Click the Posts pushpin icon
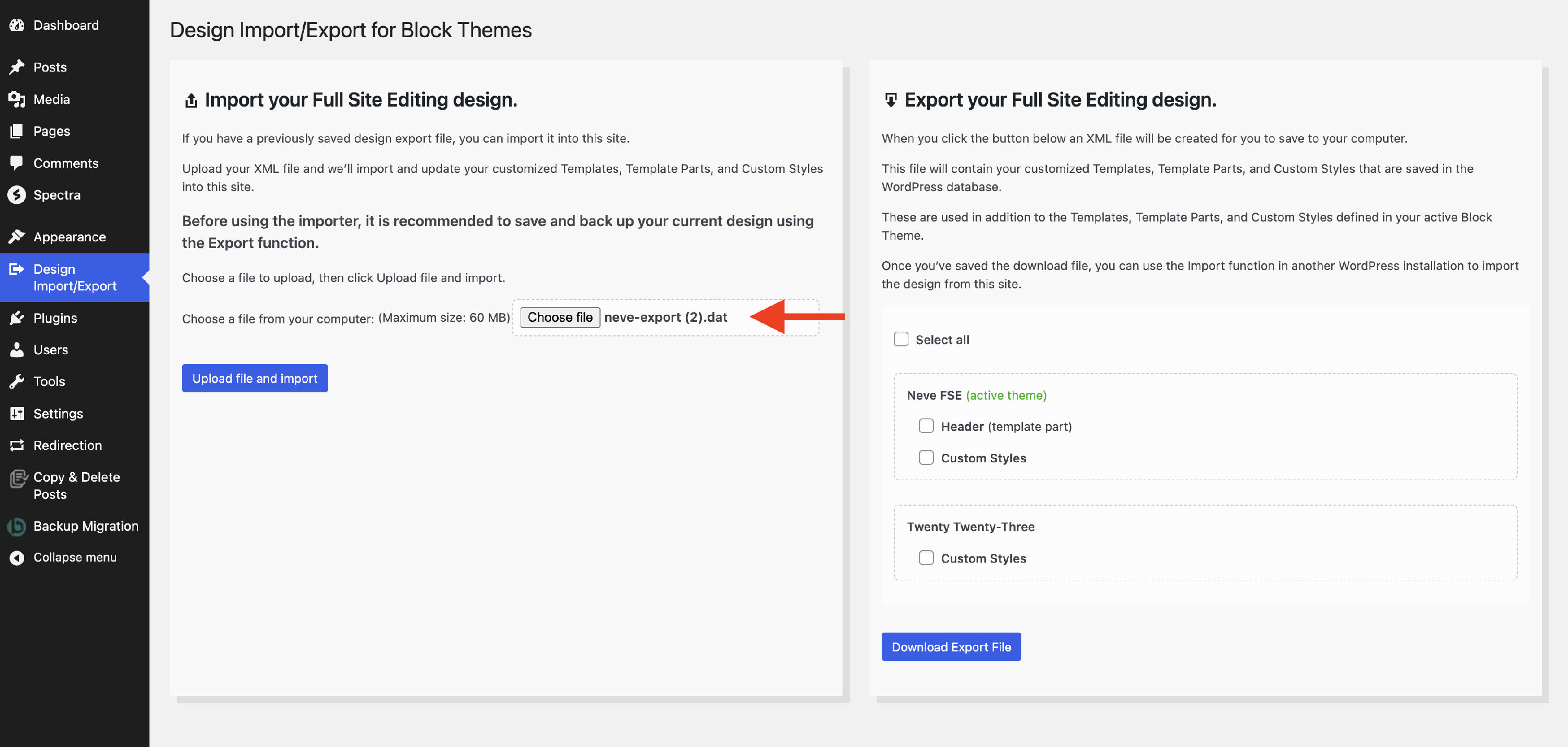Image resolution: width=1568 pixels, height=747 pixels. pyautogui.click(x=17, y=67)
